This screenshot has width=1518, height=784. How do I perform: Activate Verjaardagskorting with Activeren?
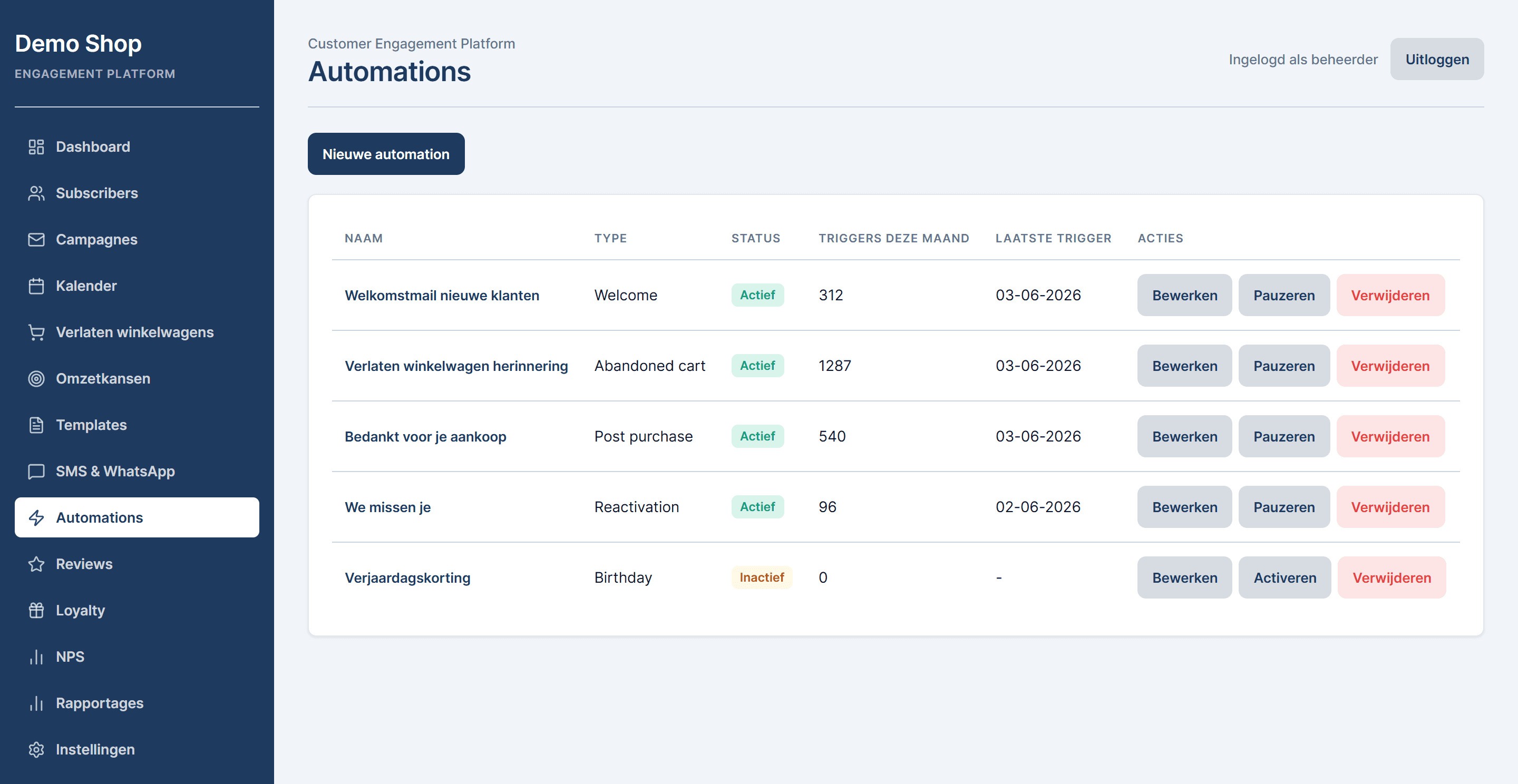[1285, 578]
